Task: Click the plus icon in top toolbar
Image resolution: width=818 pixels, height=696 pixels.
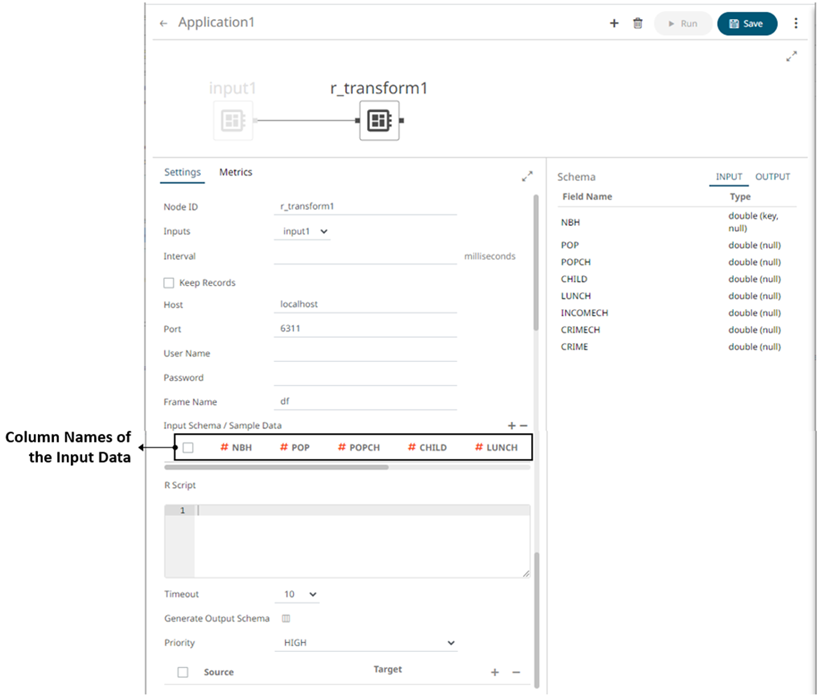Action: coord(614,23)
